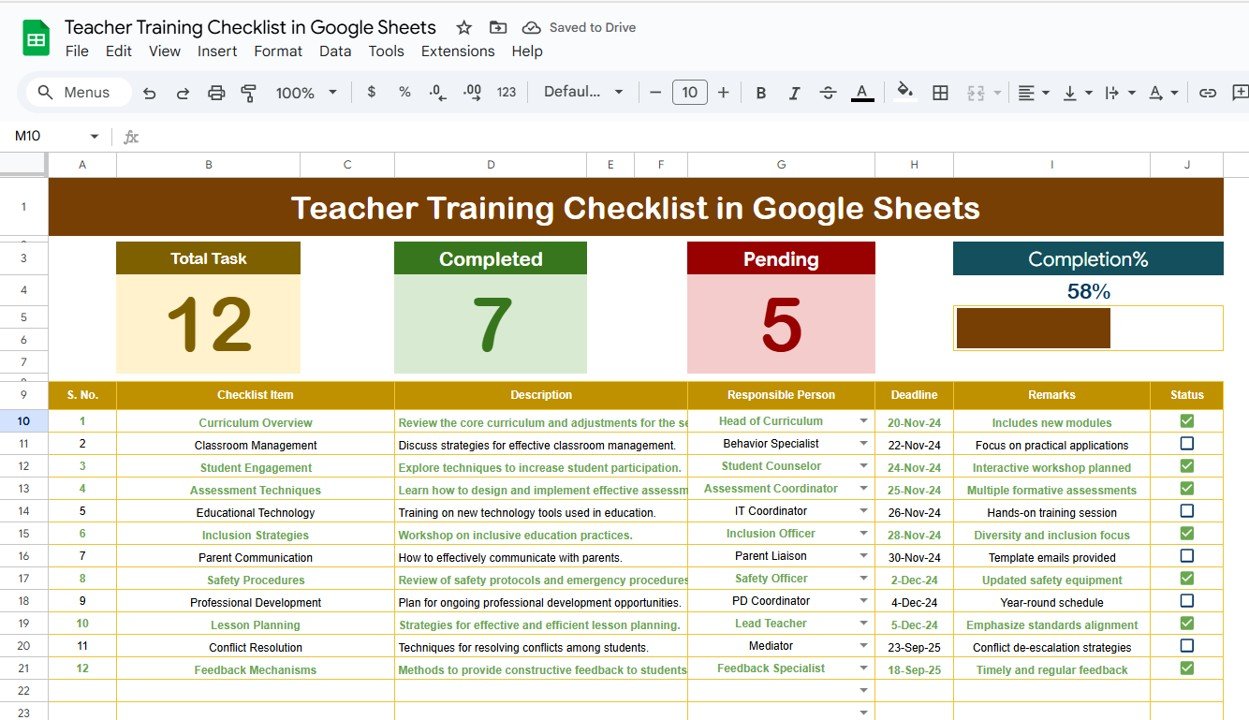Open vertical align options
The height and width of the screenshot is (720, 1249).
pyautogui.click(x=1076, y=92)
